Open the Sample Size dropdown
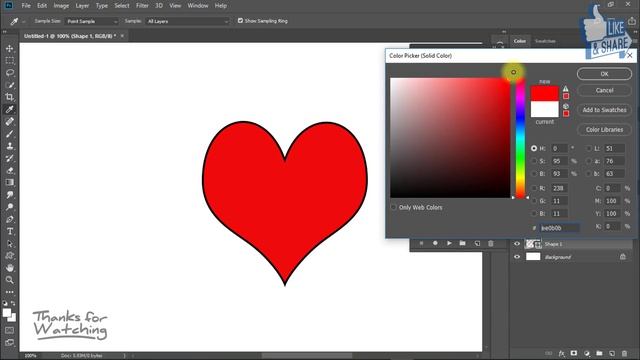This screenshot has height=360, width=640. [92, 21]
